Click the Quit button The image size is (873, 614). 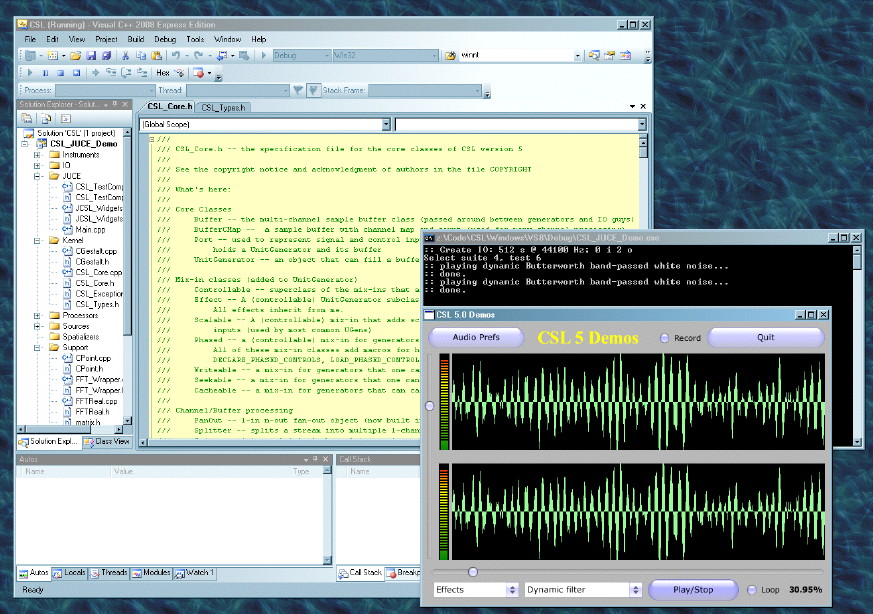(766, 337)
